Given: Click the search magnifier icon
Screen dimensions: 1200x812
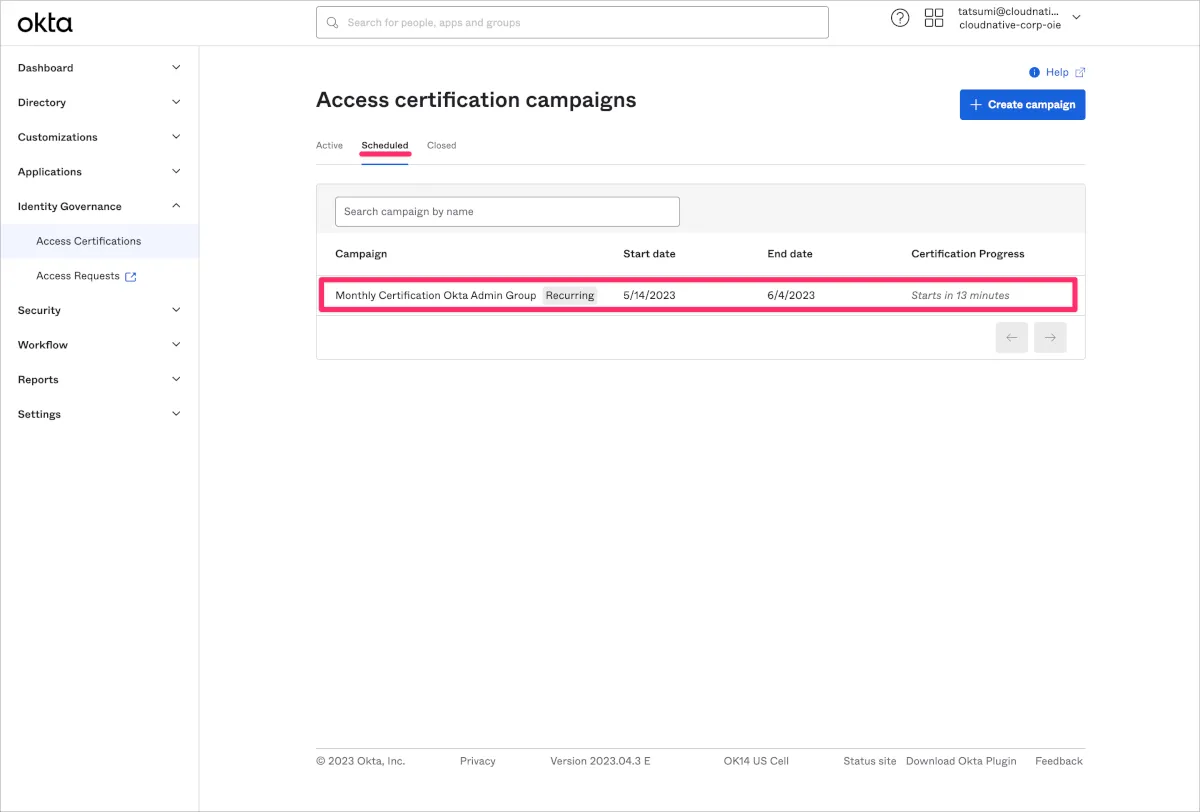Looking at the screenshot, I should (333, 22).
